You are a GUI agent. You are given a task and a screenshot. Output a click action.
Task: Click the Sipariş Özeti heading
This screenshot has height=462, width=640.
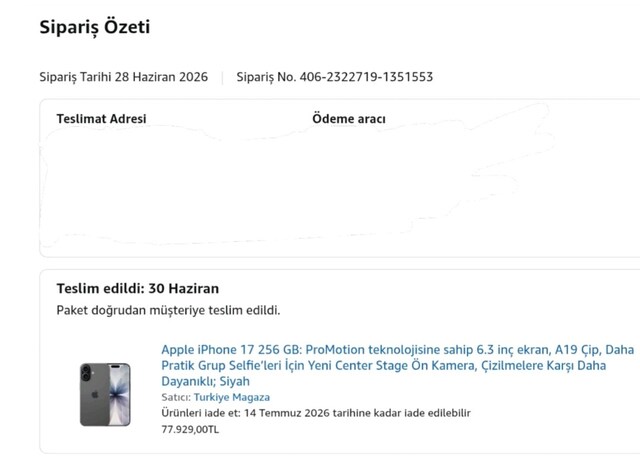(95, 27)
